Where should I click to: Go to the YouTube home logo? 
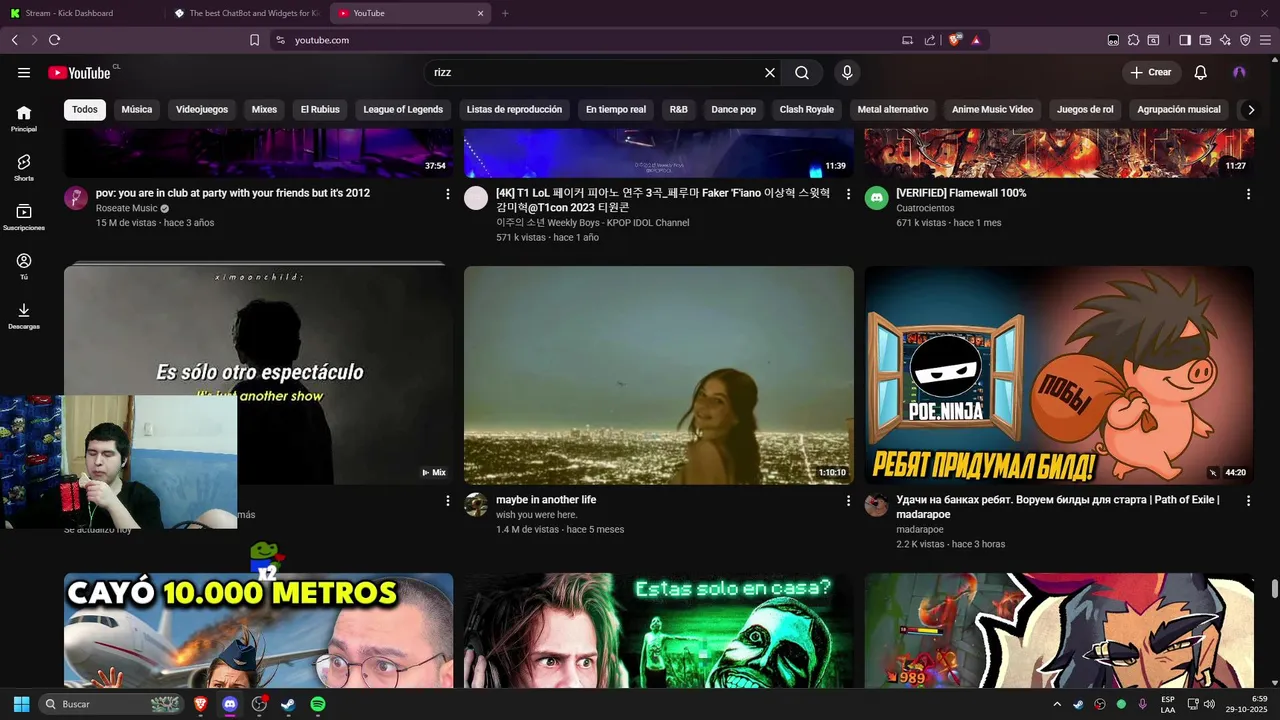(80, 73)
